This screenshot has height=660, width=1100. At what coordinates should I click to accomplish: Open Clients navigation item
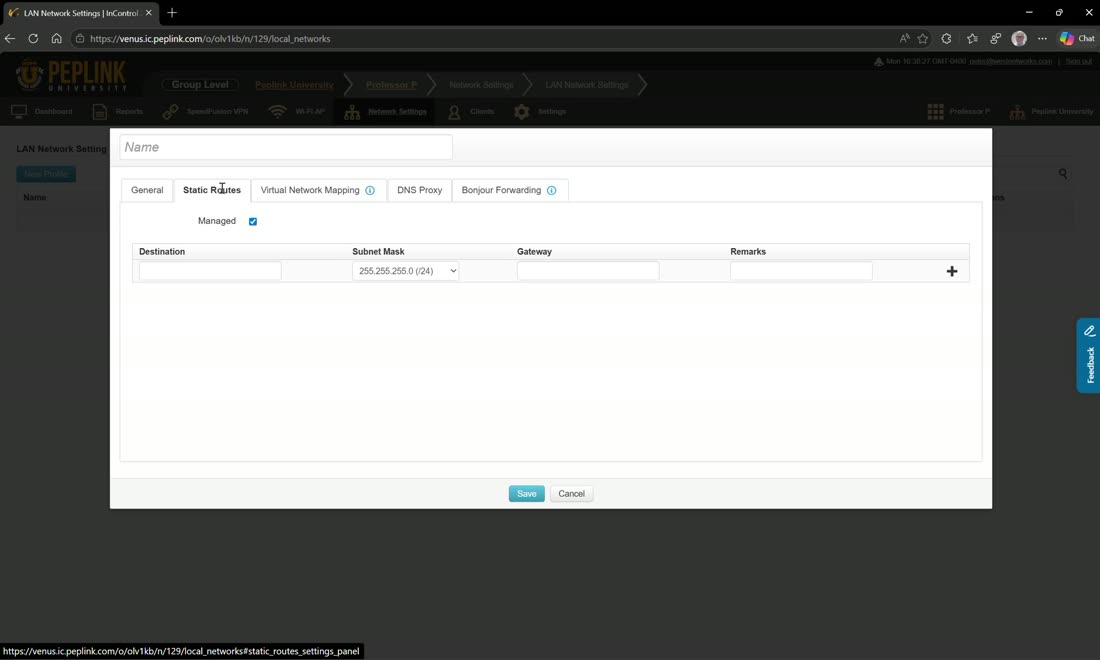tap(471, 112)
